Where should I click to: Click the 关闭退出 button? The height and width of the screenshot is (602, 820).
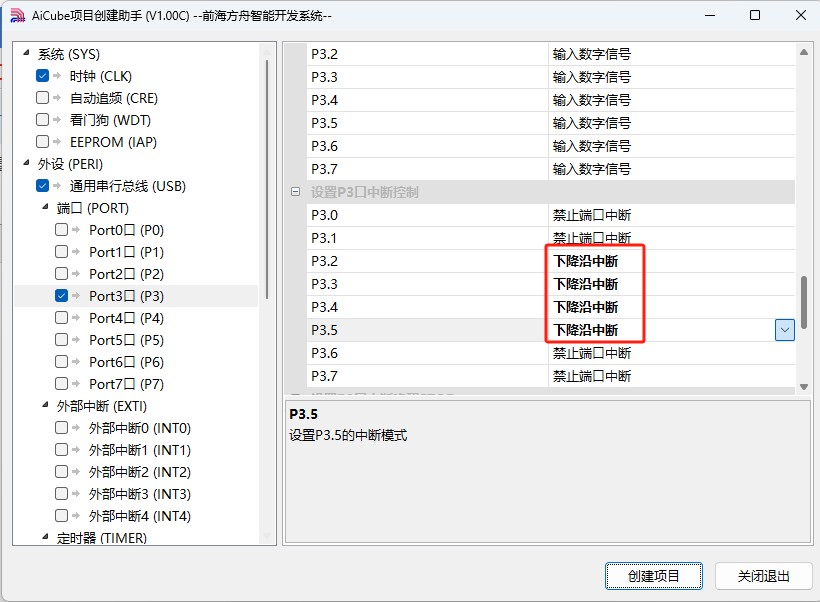764,576
